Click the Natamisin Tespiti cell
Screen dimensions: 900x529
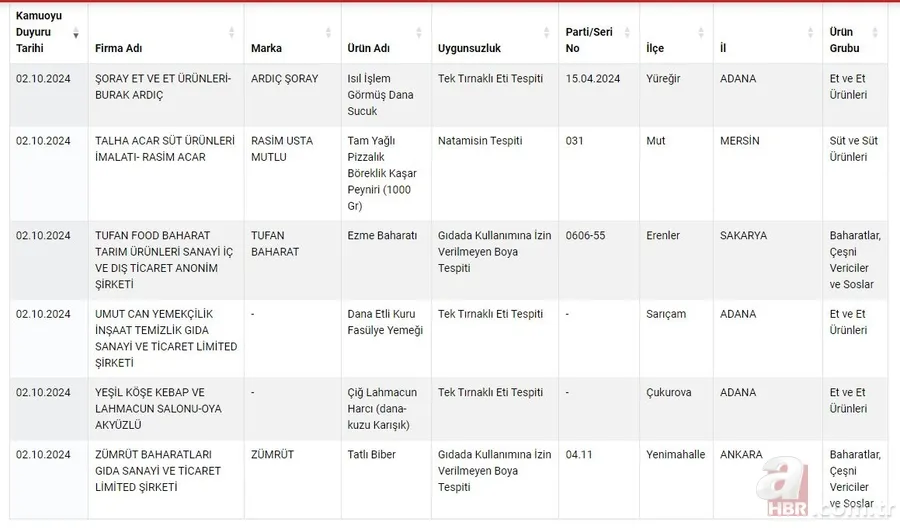(x=480, y=141)
